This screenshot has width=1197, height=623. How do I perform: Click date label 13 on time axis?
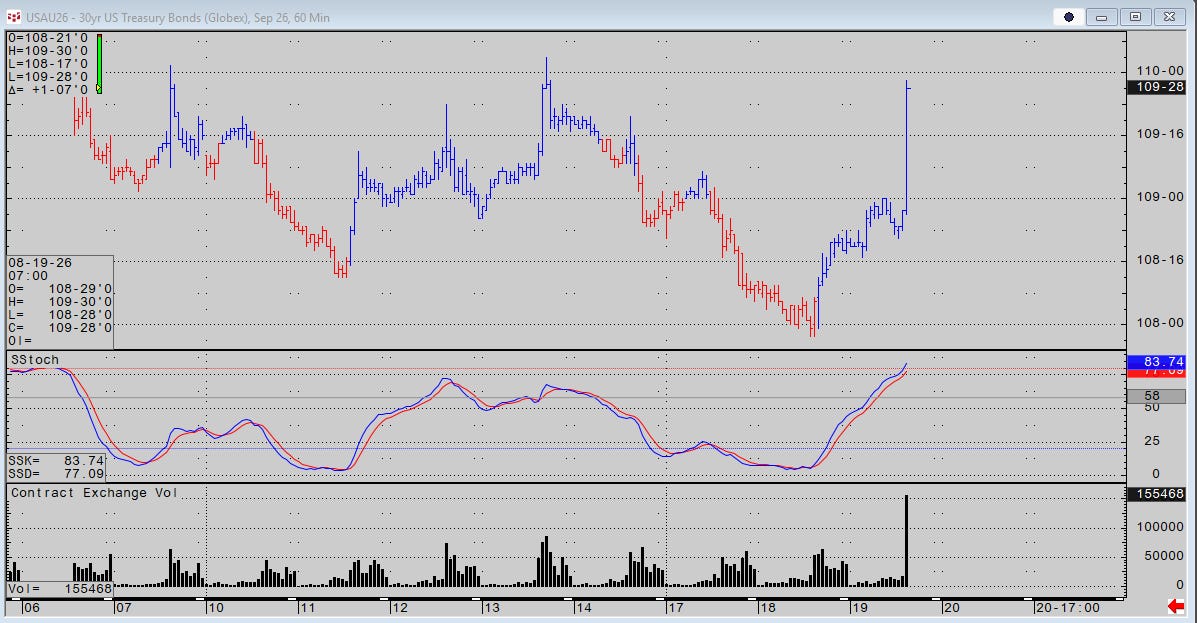pos(491,608)
